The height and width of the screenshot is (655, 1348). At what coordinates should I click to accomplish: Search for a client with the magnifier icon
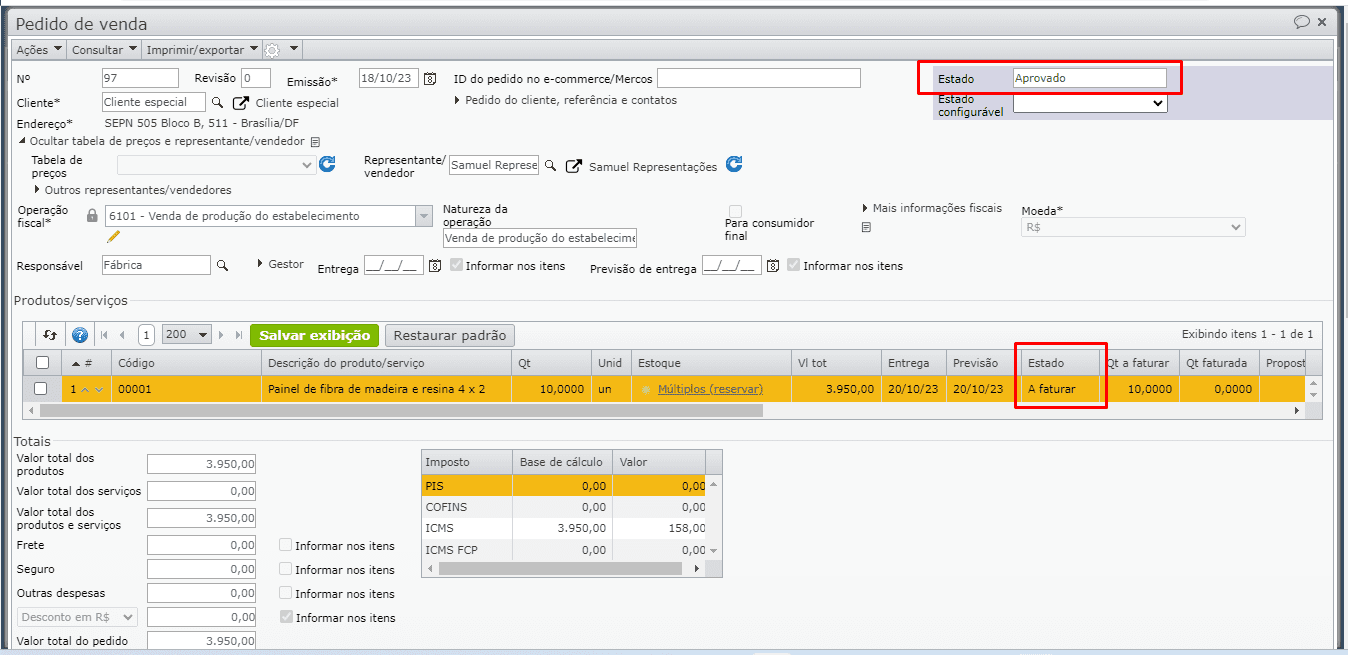coord(218,102)
